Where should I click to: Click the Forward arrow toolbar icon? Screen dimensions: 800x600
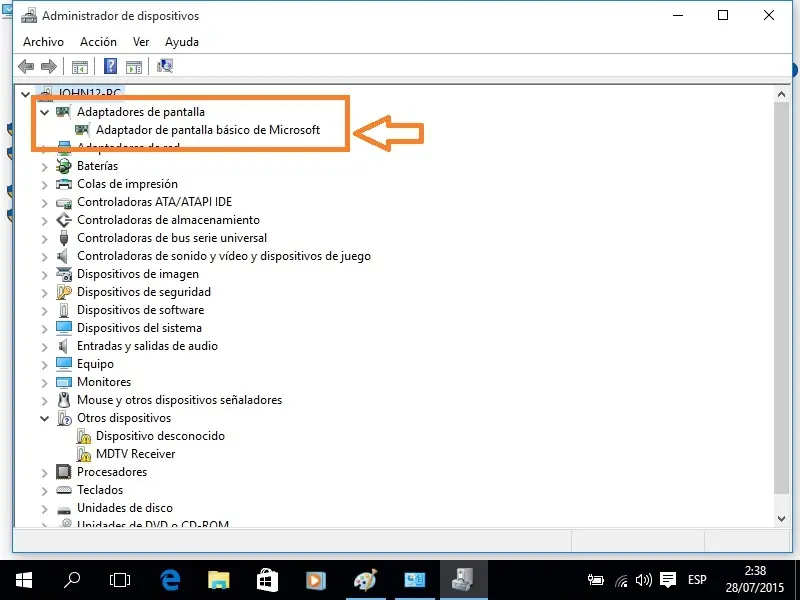click(x=48, y=66)
